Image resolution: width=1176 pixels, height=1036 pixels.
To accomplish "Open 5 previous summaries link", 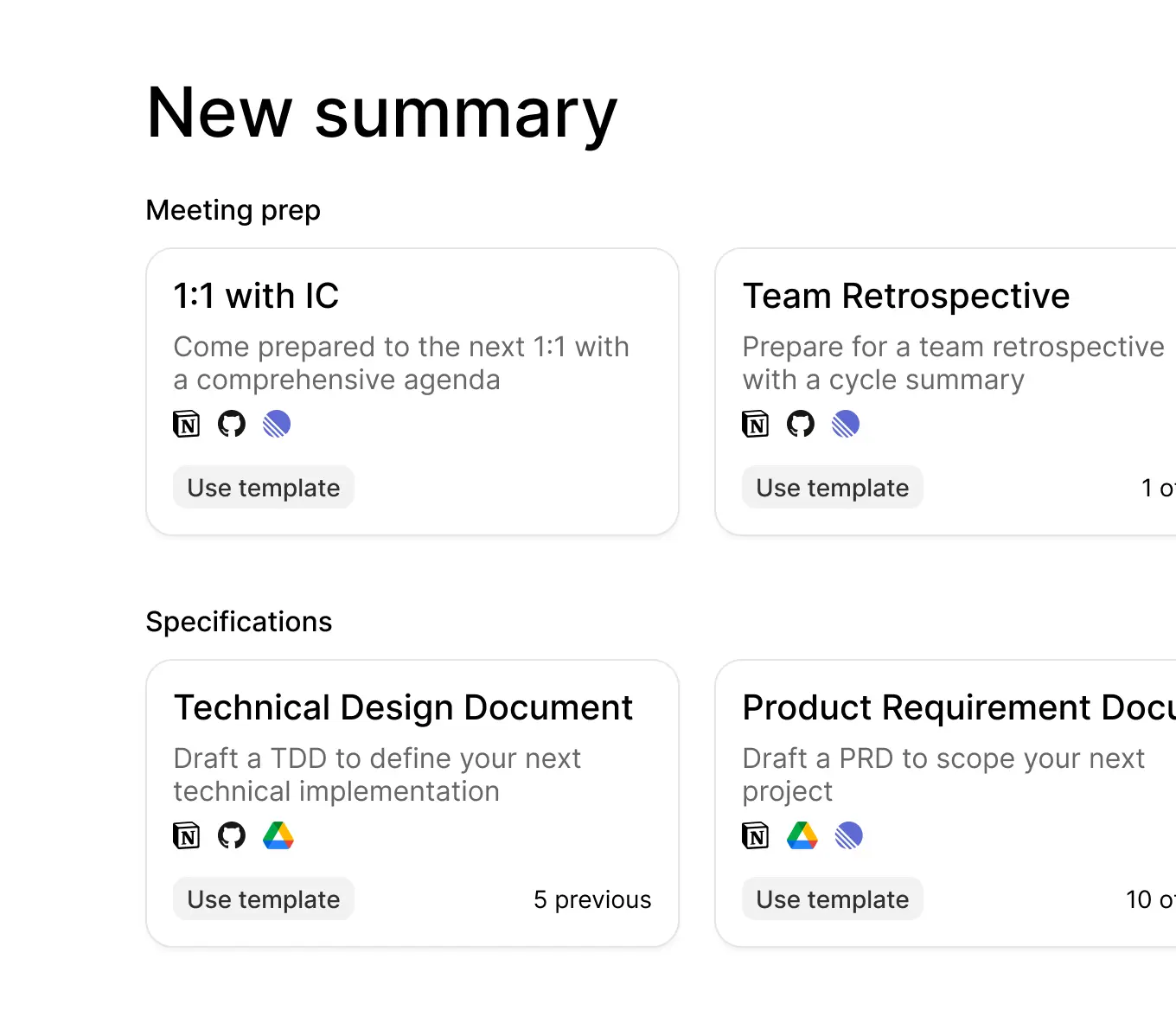I will pyautogui.click(x=592, y=899).
